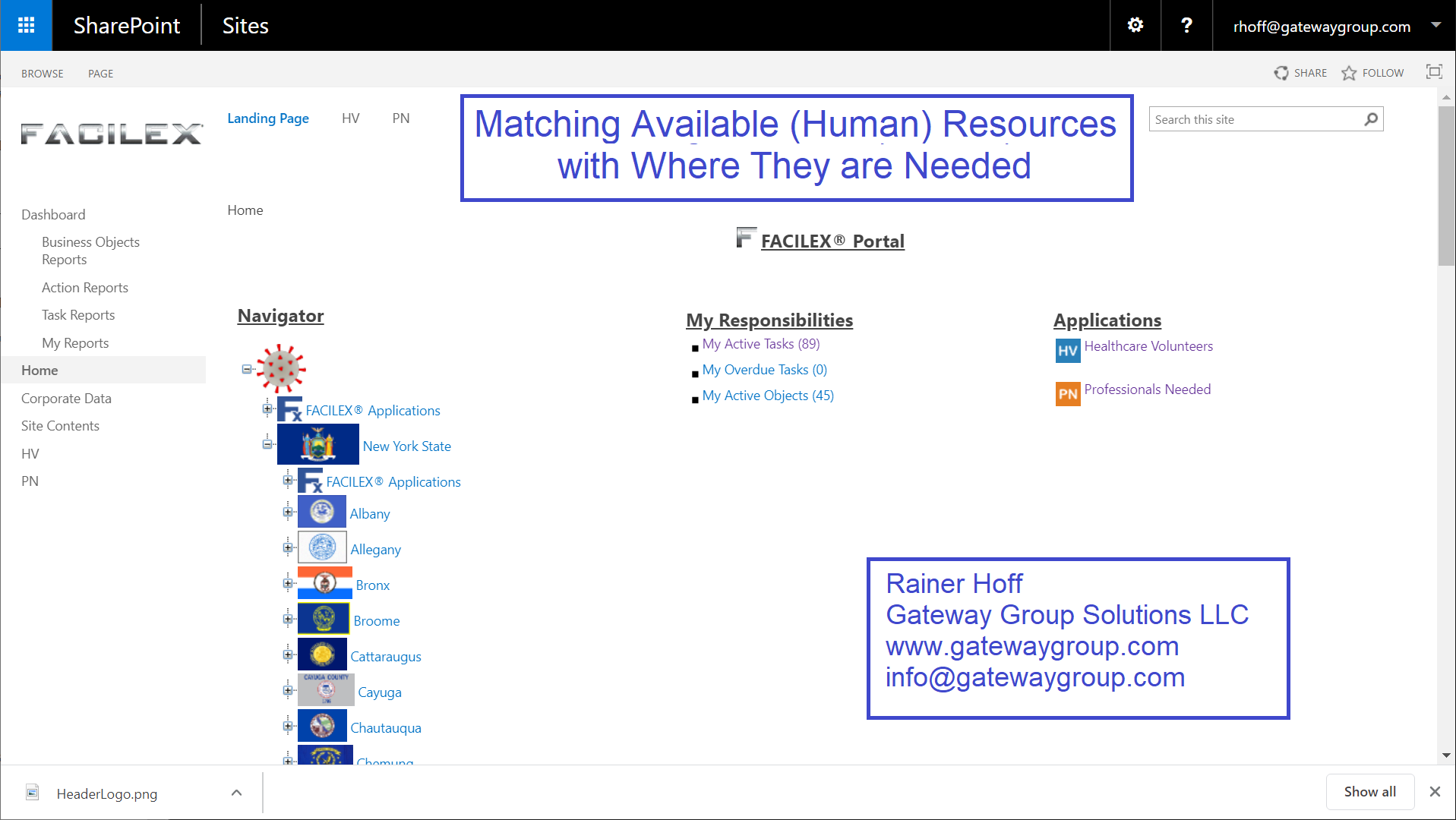Select Landing Page in top navigation
This screenshot has height=820, width=1456.
(x=268, y=118)
